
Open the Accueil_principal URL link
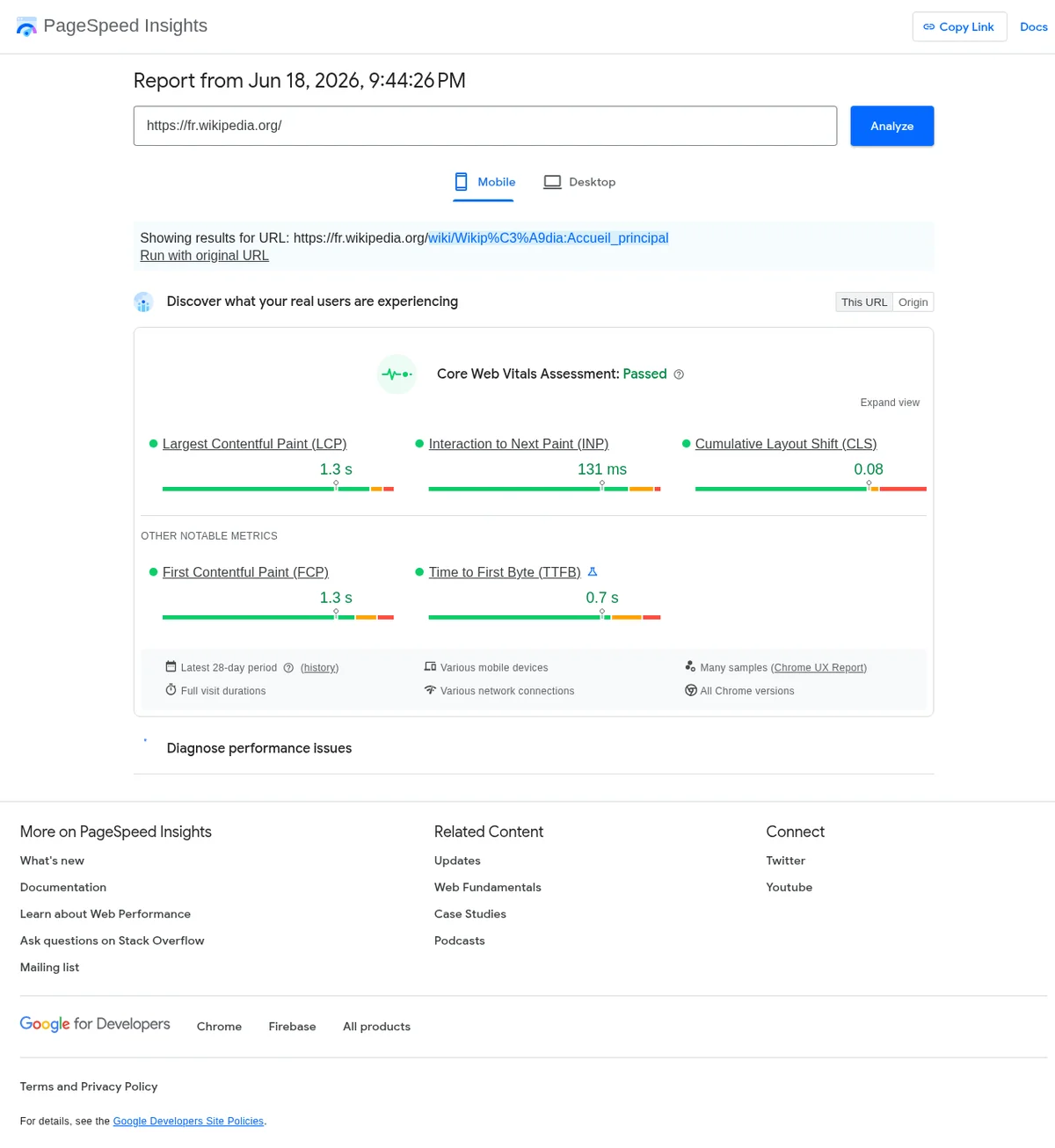coord(548,238)
